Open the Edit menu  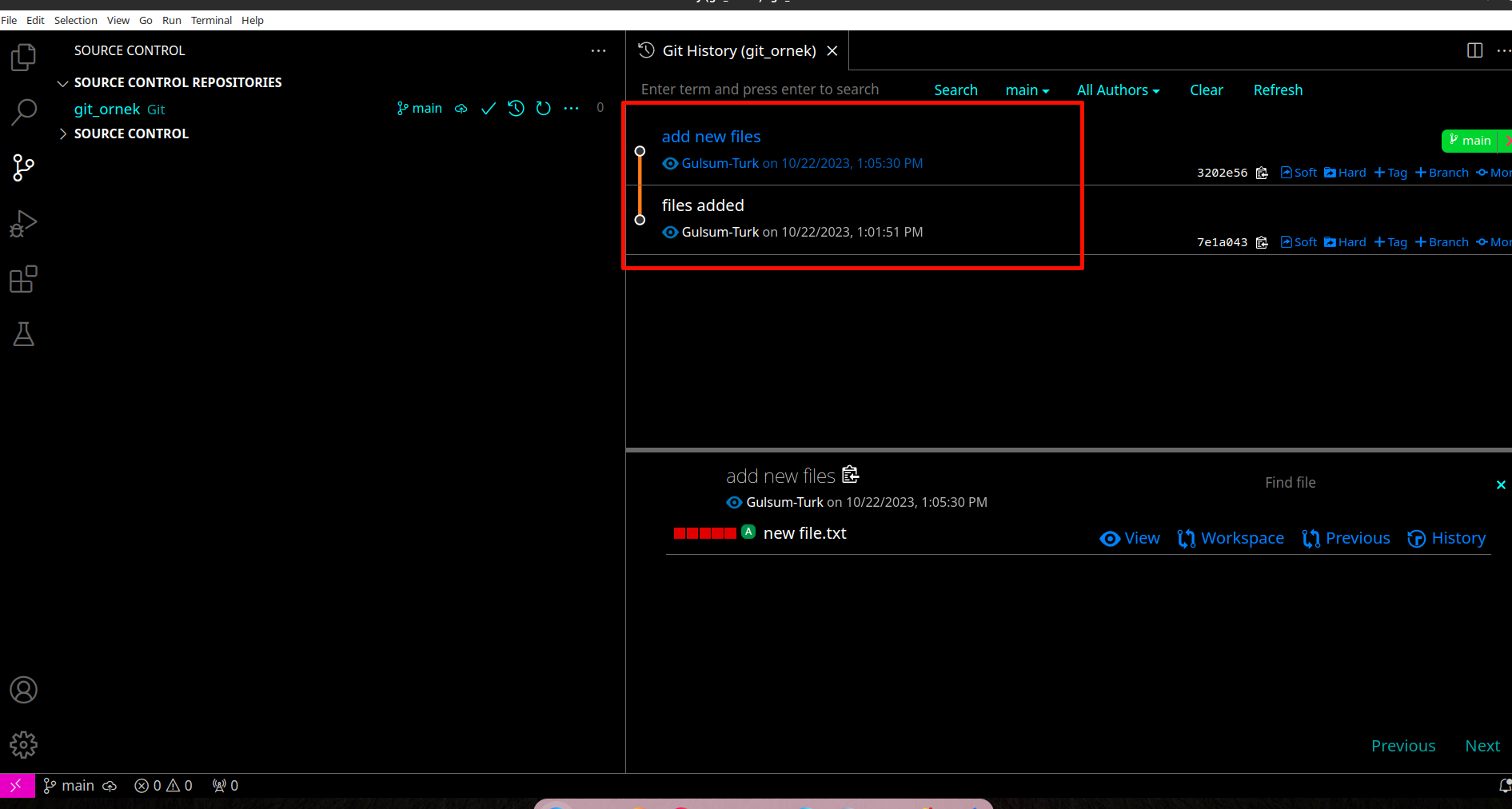[35, 20]
